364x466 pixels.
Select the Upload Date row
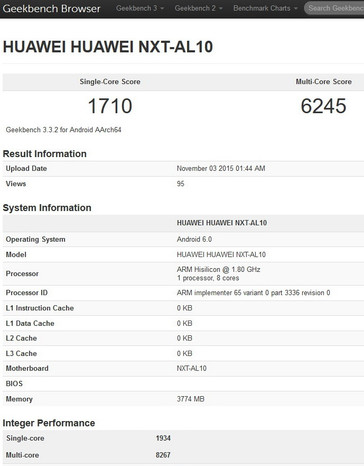[183, 169]
